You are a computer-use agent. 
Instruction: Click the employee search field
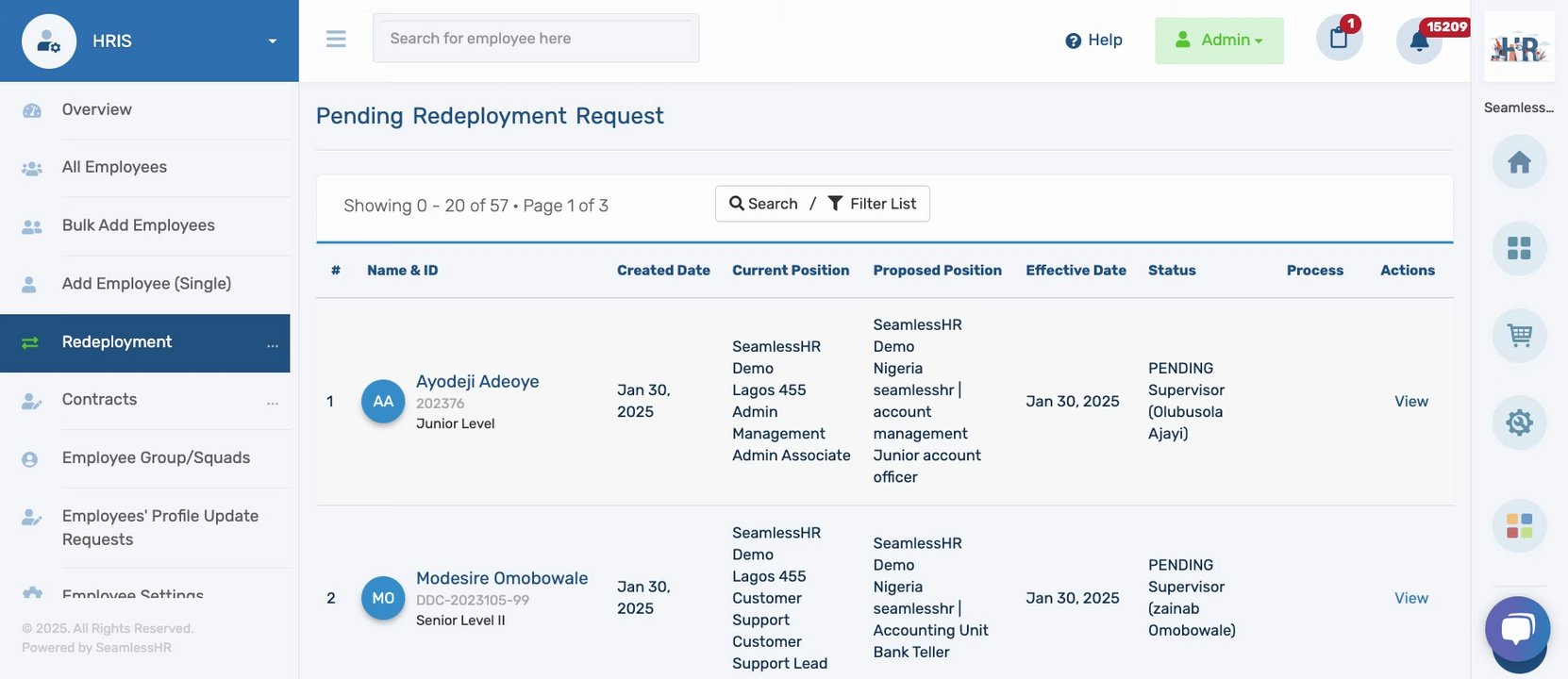point(535,39)
